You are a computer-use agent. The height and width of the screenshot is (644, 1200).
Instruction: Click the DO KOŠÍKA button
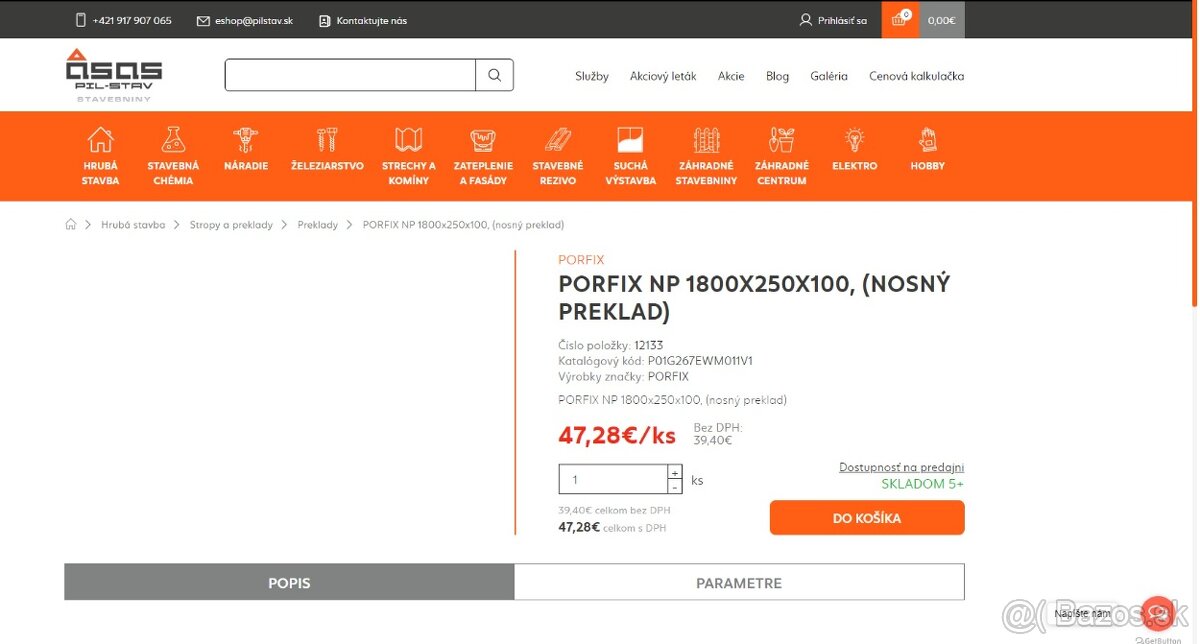pos(866,517)
